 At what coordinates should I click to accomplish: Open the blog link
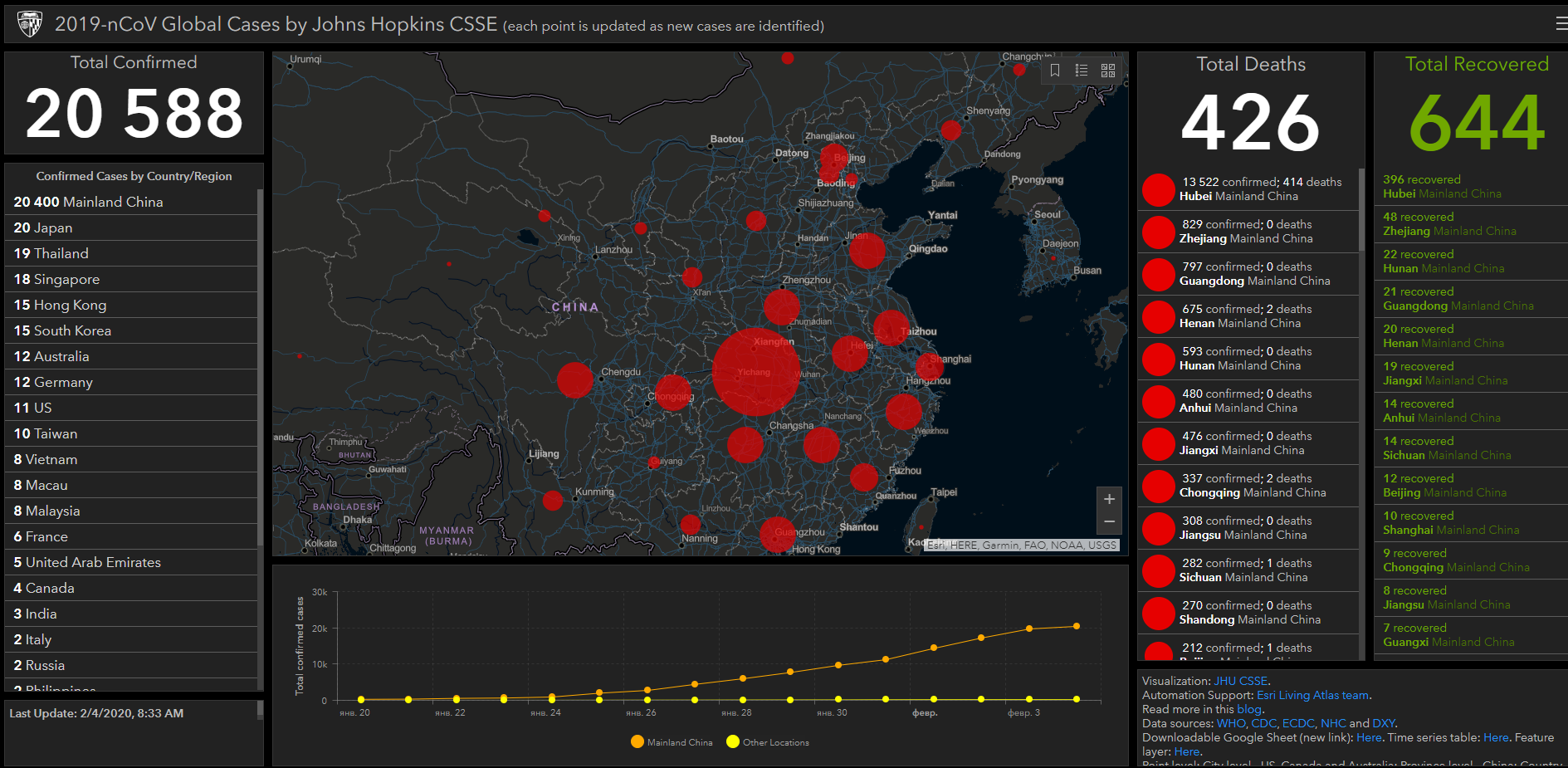point(1248,709)
